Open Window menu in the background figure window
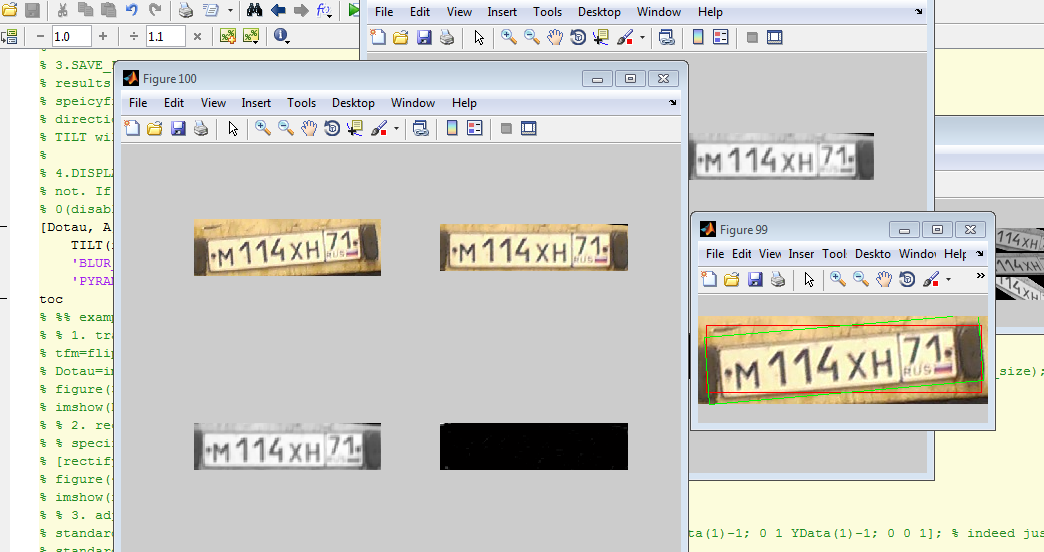 (x=658, y=12)
